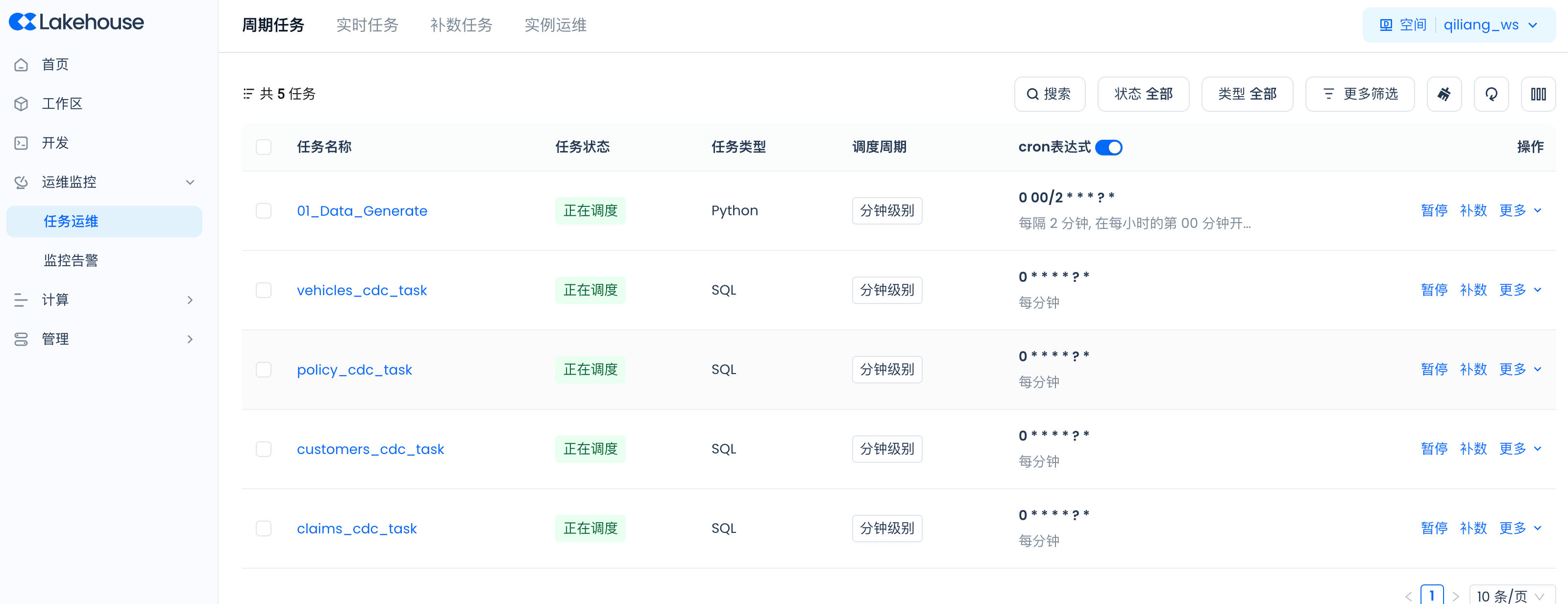Click the Lakehouse logo
The image size is (1568, 604).
point(77,22)
